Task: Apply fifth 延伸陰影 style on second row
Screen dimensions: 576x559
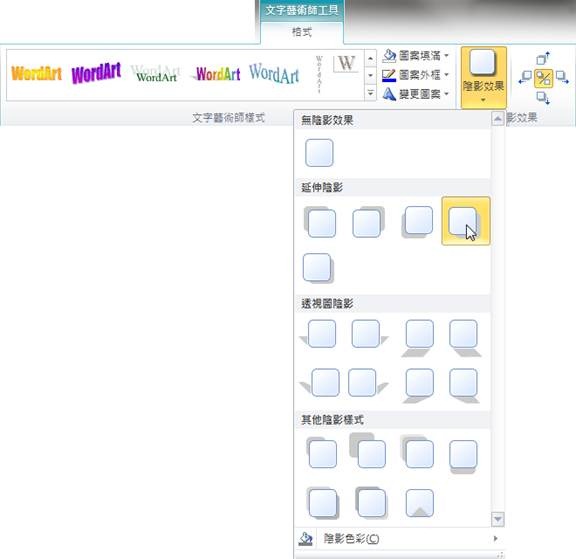Action: click(x=318, y=268)
